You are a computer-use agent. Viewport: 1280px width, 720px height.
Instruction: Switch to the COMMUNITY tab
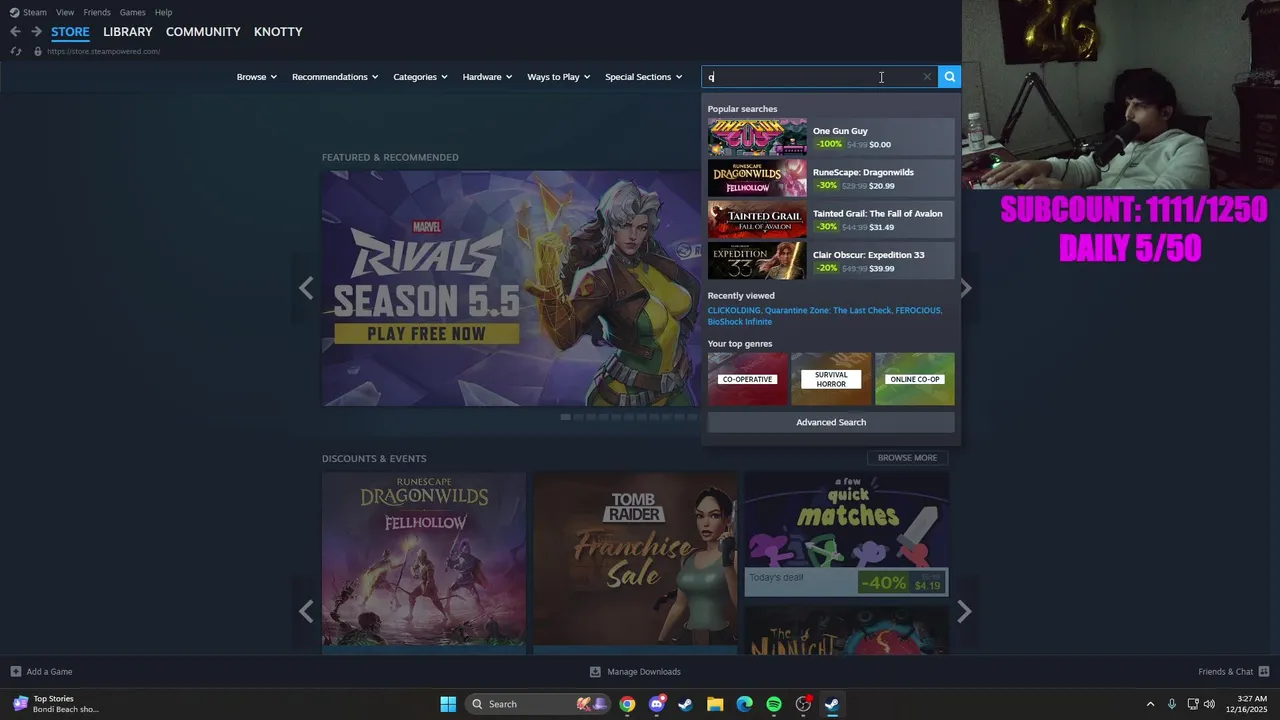tap(203, 32)
